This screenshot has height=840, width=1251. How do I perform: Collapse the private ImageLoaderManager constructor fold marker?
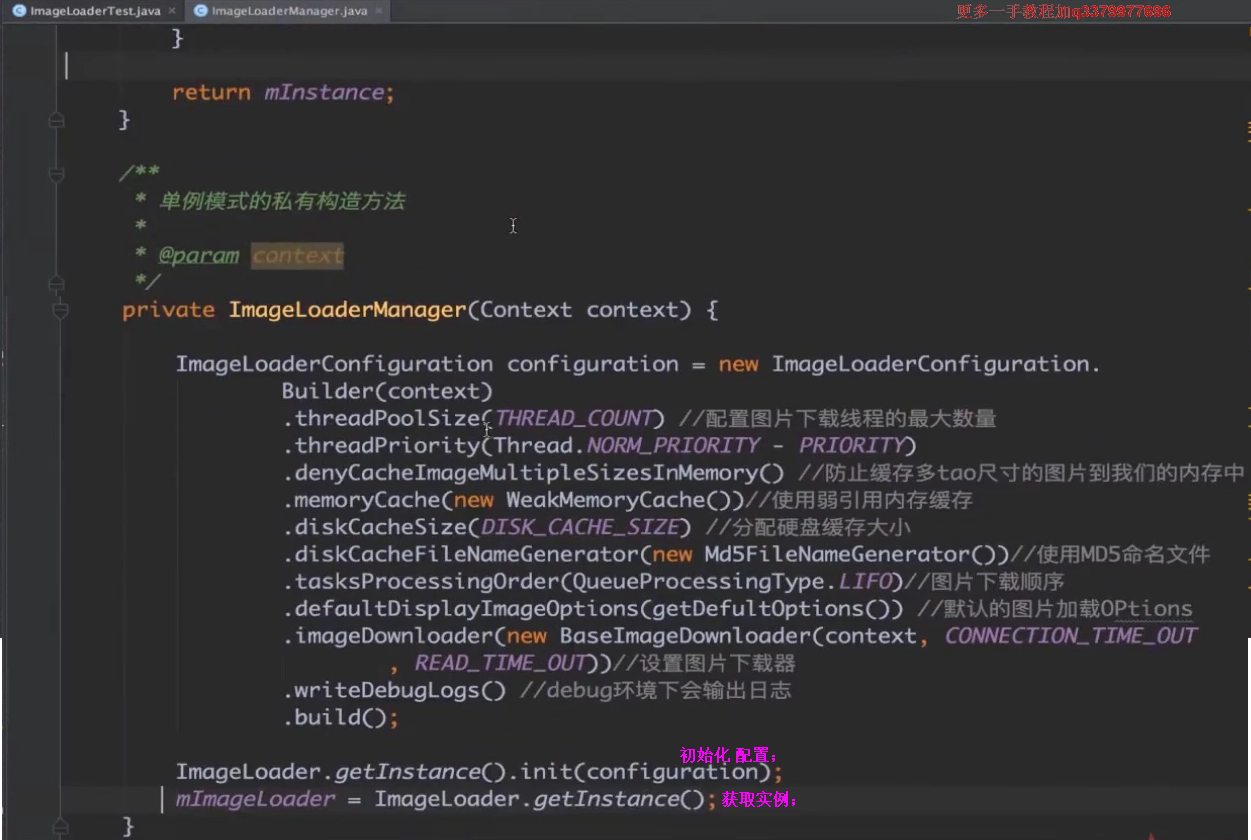pyautogui.click(x=59, y=311)
